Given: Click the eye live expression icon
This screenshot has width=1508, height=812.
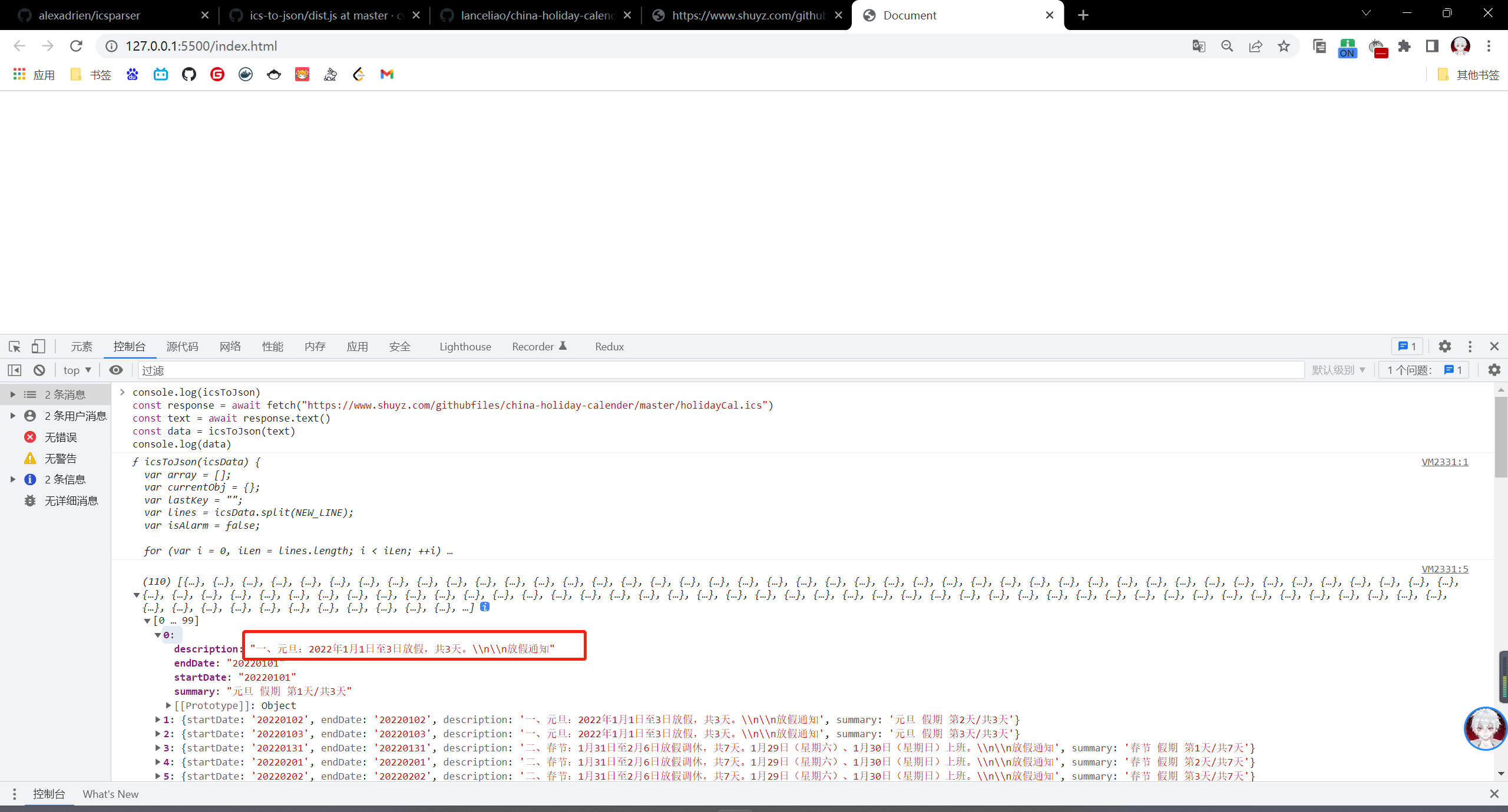Looking at the screenshot, I should coord(116,370).
